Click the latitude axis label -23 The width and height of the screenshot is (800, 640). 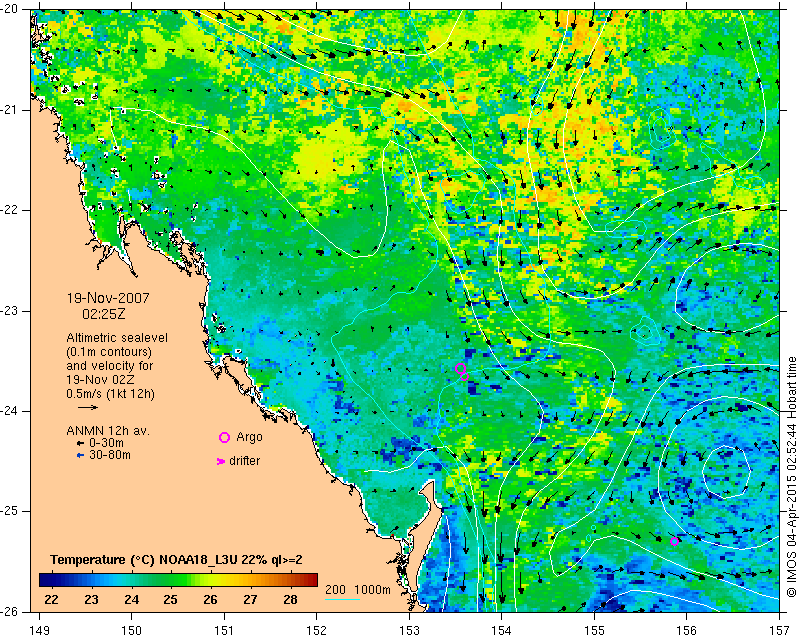pyautogui.click(x=10, y=311)
